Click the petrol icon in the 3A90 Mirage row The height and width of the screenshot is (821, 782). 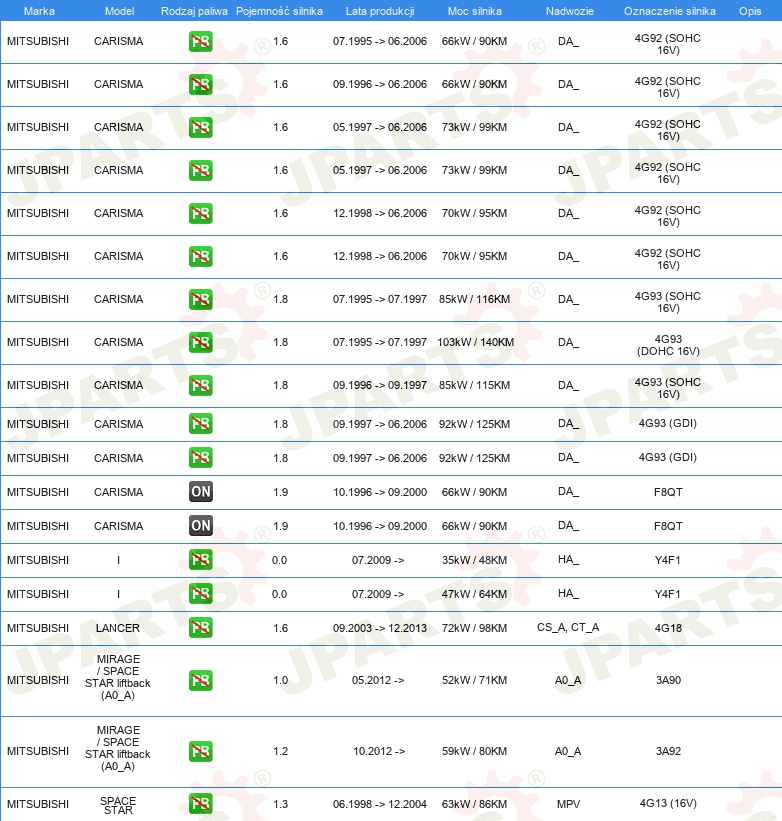point(200,681)
